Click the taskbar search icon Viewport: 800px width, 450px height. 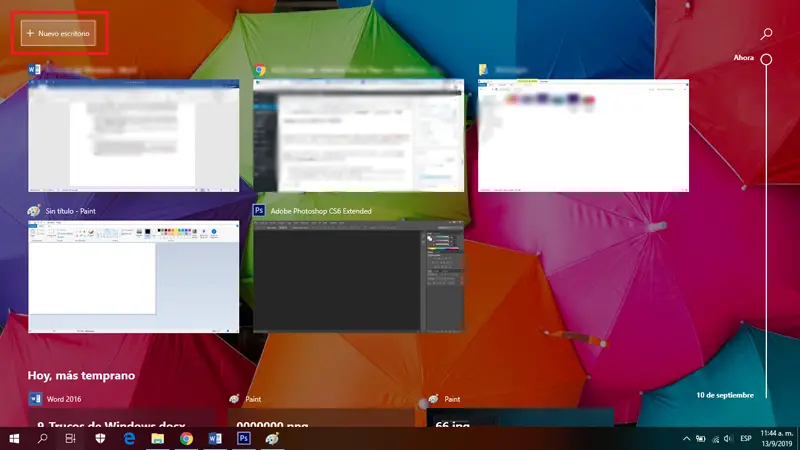43,438
